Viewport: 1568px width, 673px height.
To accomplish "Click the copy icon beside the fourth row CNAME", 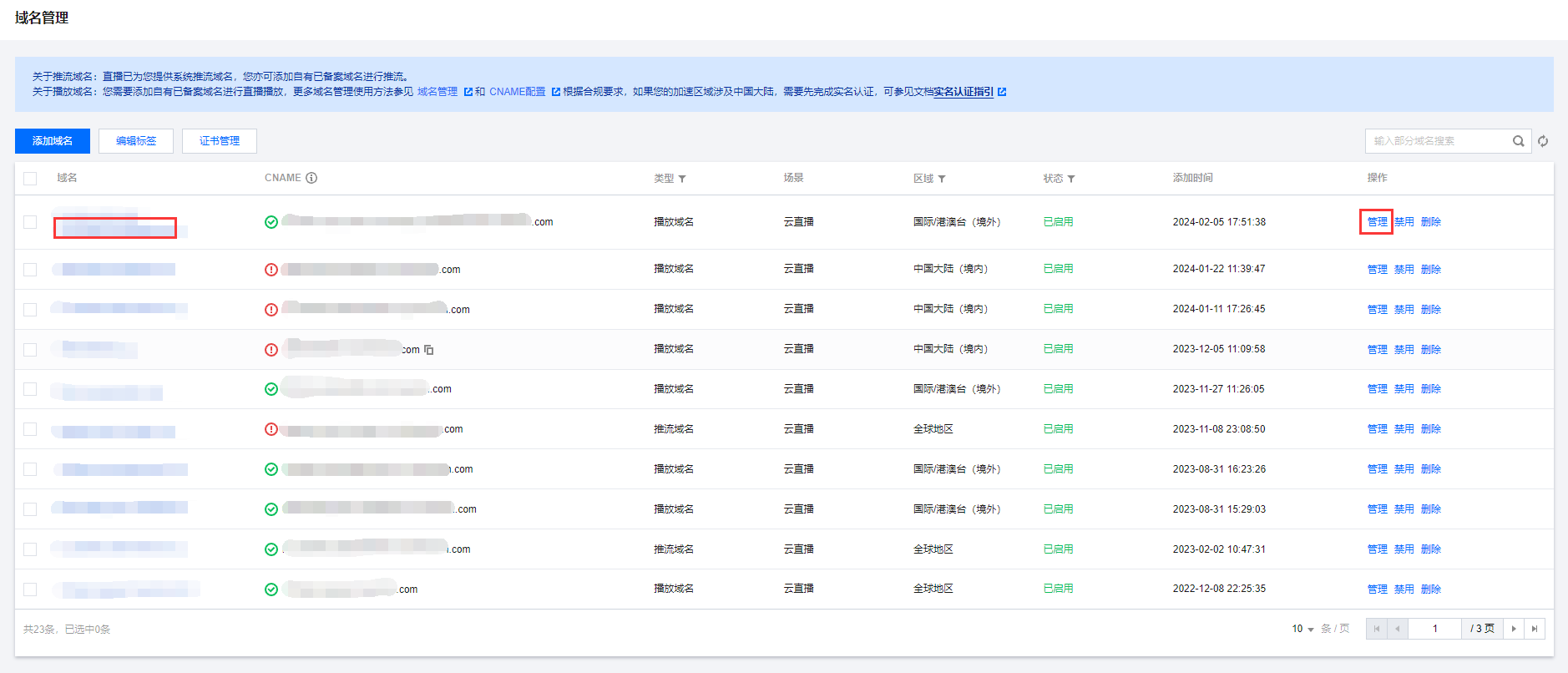I will click(x=429, y=350).
